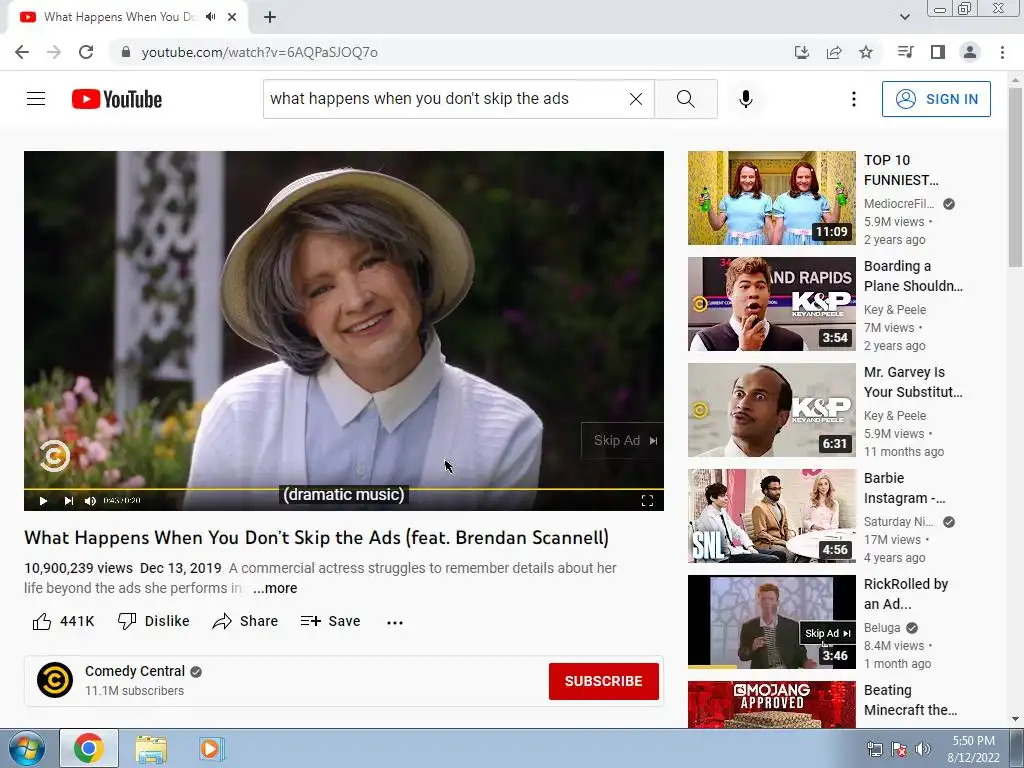Viewport: 1024px width, 768px height.
Task: Mute the tab via the tab audio icon
Action: (x=210, y=17)
